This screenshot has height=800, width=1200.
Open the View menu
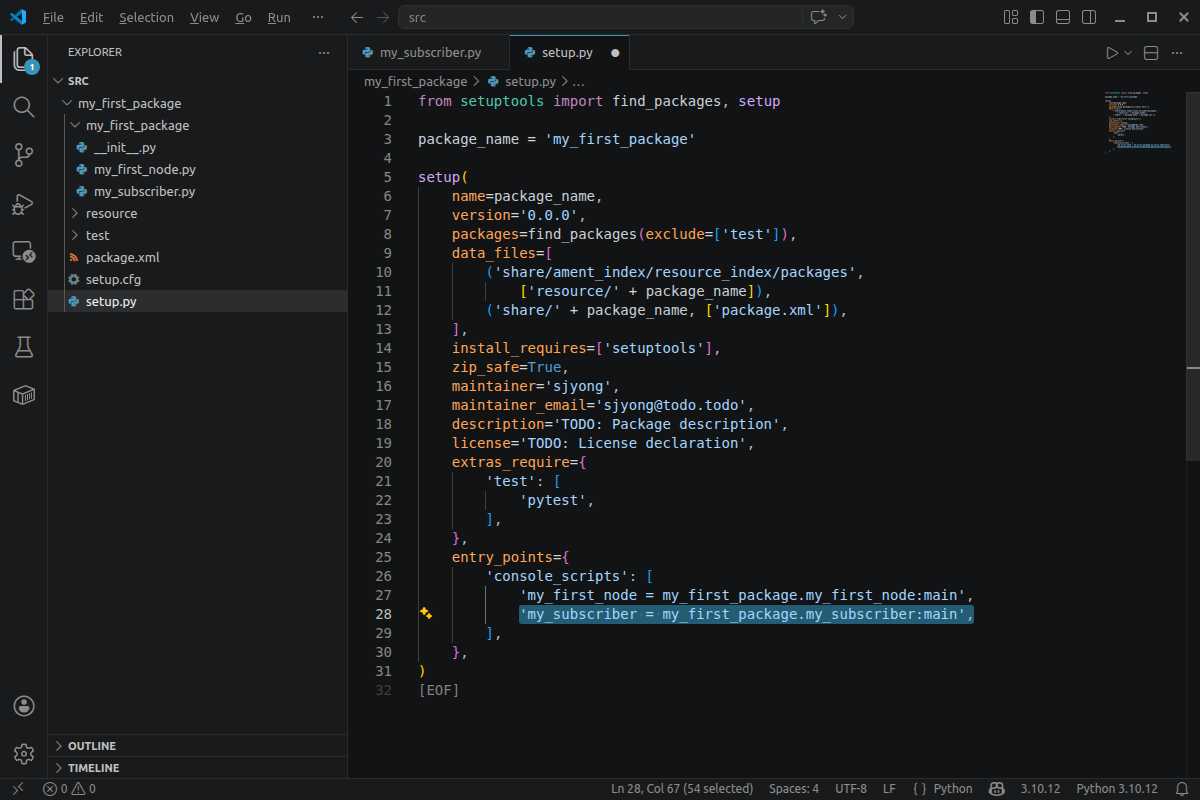click(204, 17)
